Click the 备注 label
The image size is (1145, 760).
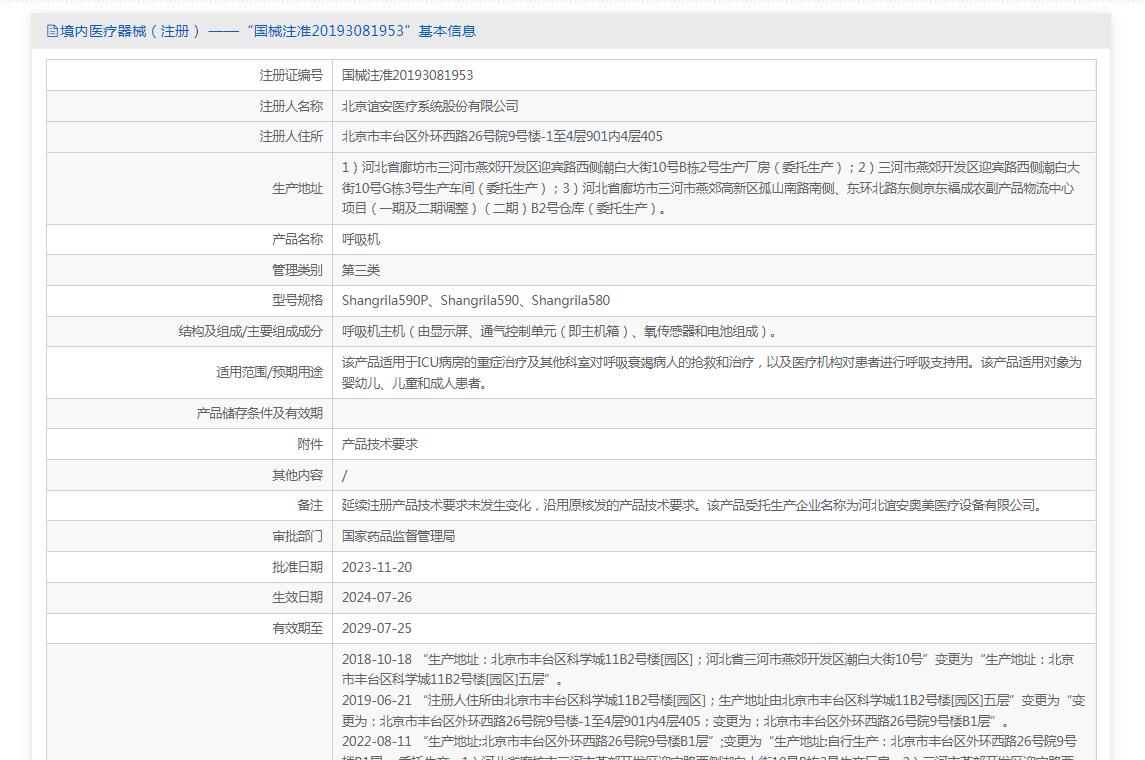tap(310, 505)
